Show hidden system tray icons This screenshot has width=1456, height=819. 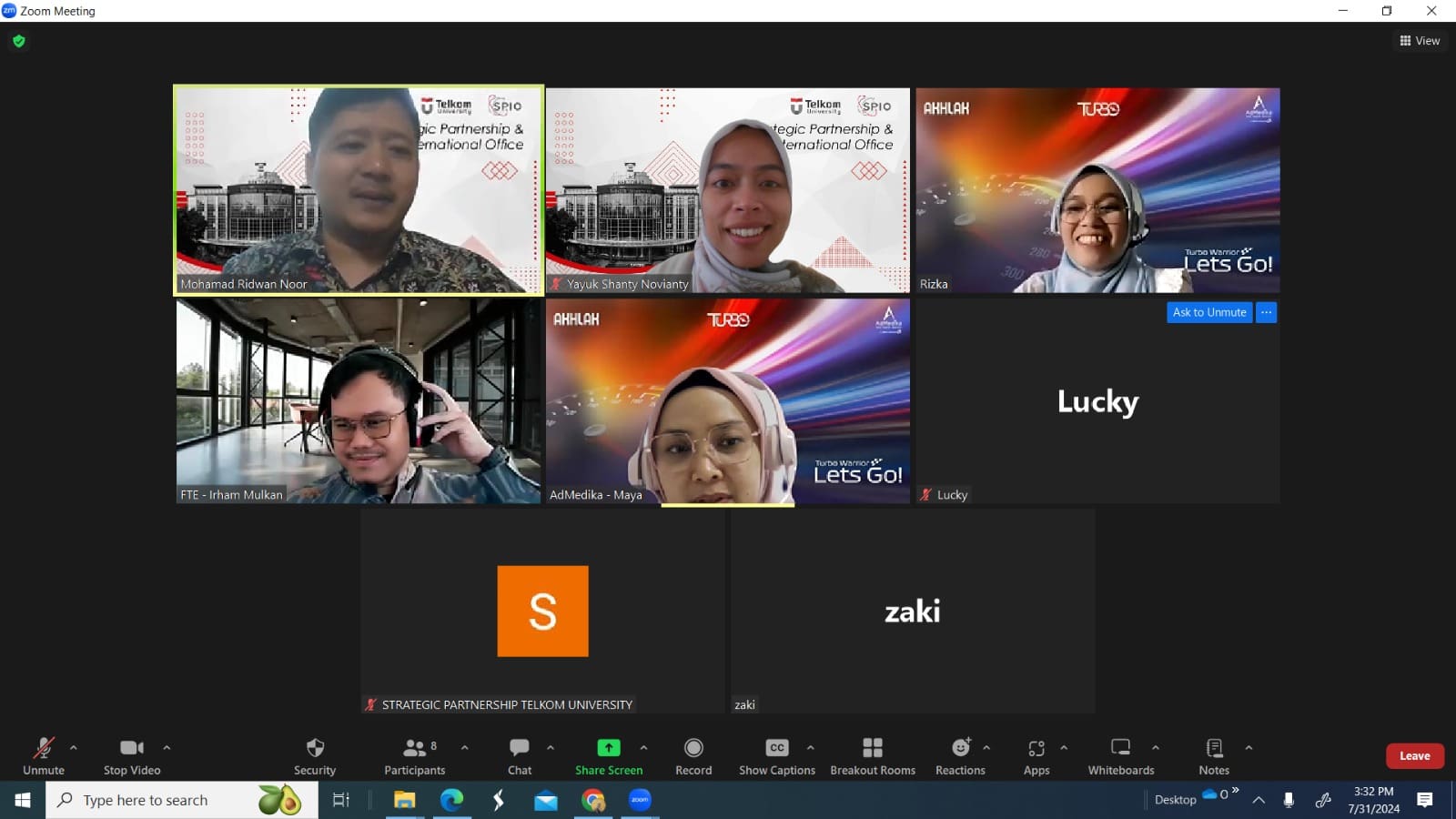pyautogui.click(x=1259, y=800)
